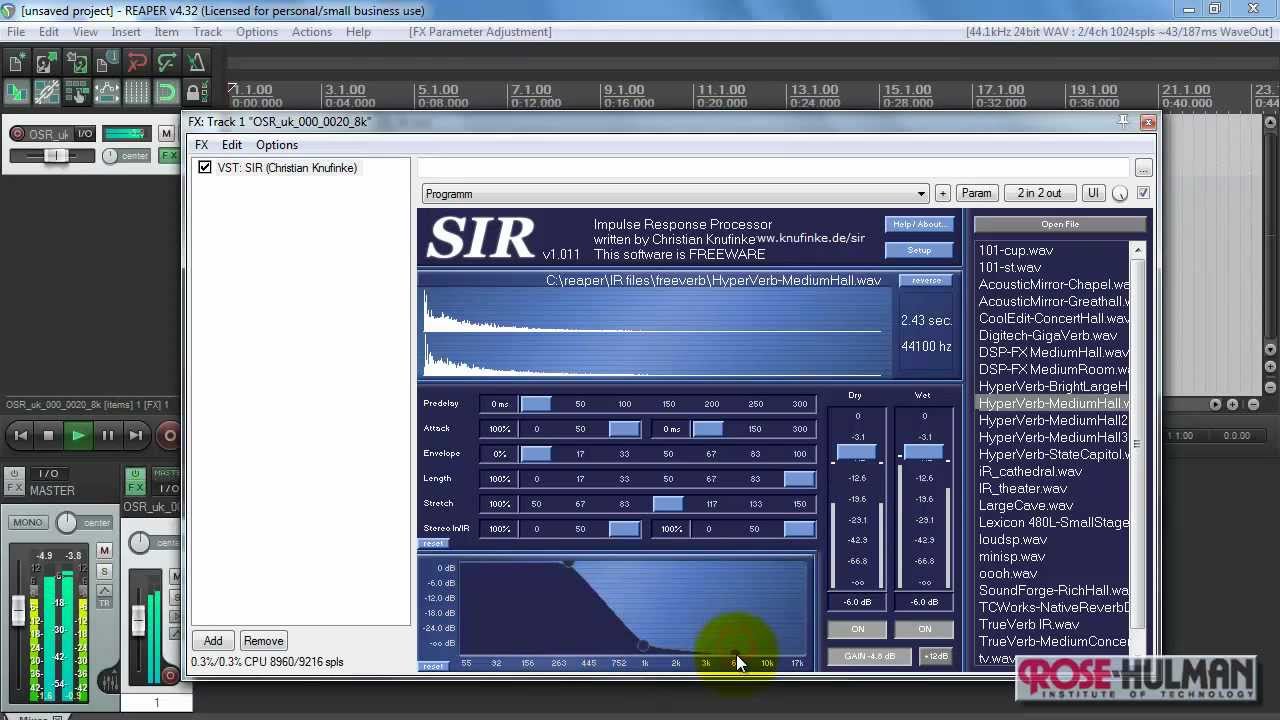Click the New Project toolbar icon
1280x720 pixels.
pyautogui.click(x=16, y=63)
